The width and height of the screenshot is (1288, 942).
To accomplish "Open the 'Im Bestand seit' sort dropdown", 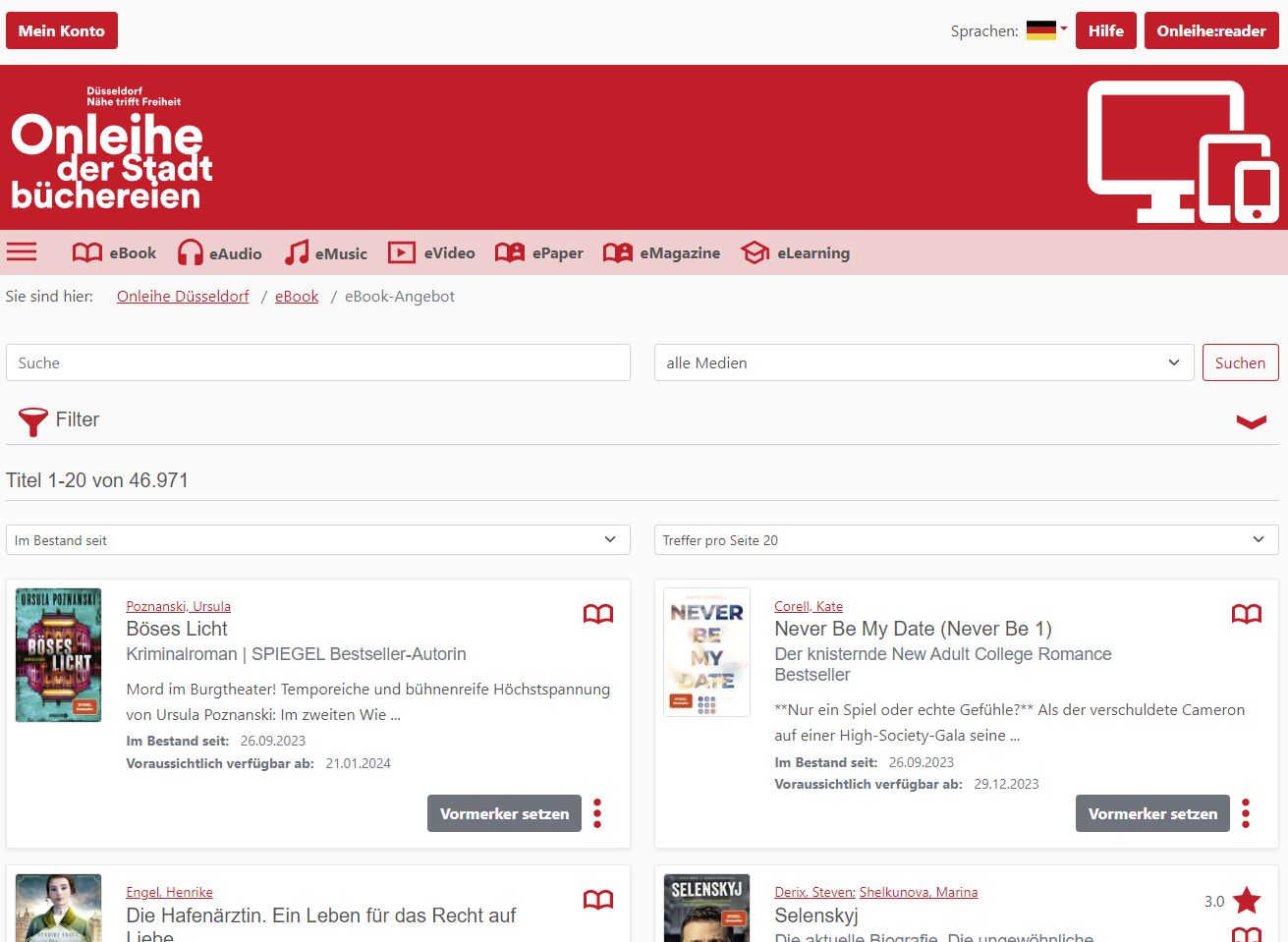I will tap(316, 540).
